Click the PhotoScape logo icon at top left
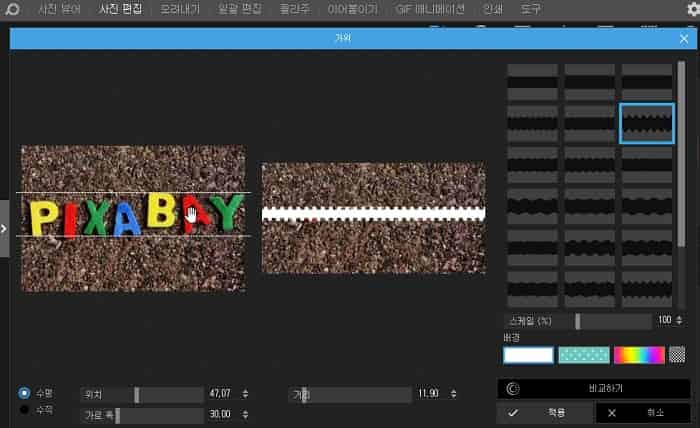This screenshot has width=700, height=428. pyautogui.click(x=12, y=9)
